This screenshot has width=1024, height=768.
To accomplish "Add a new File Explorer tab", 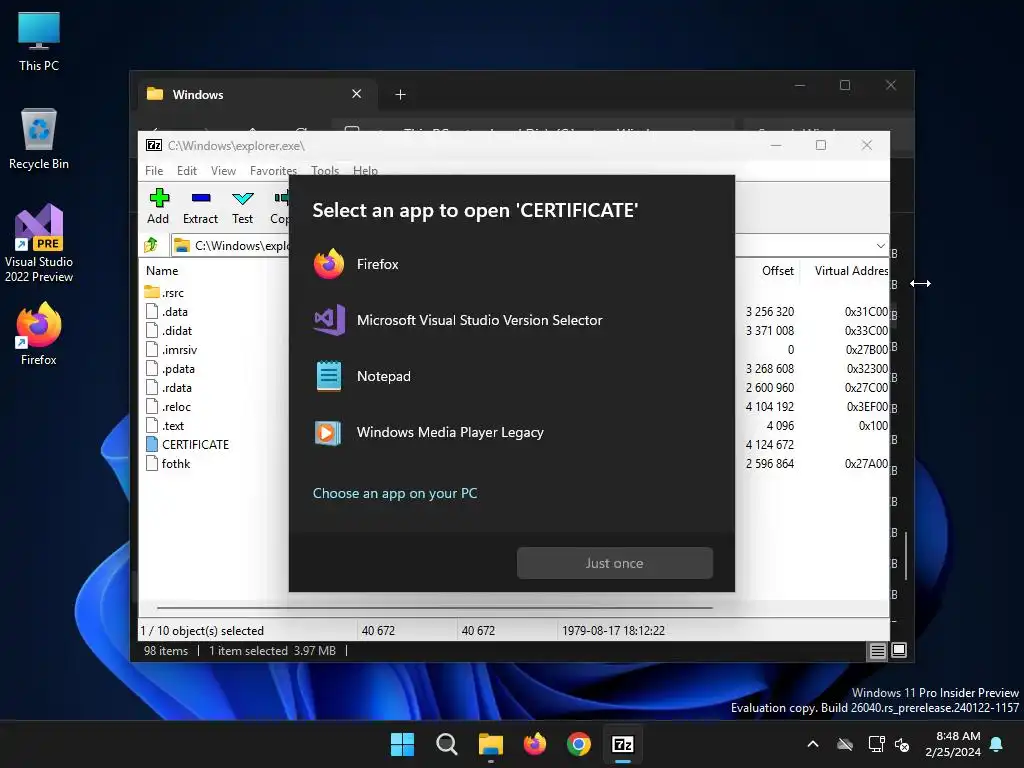I will [400, 95].
